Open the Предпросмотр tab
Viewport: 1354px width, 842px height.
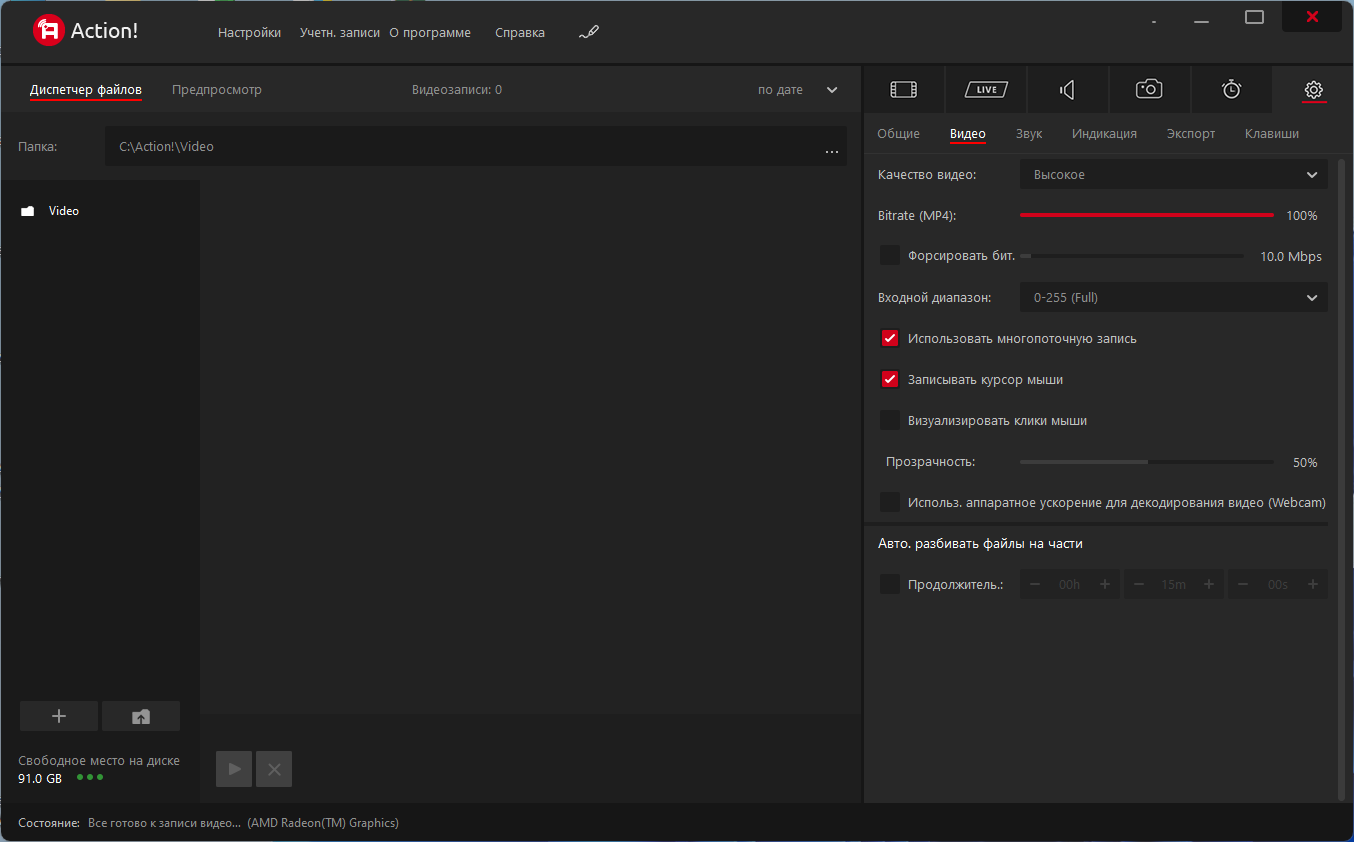coord(217,89)
